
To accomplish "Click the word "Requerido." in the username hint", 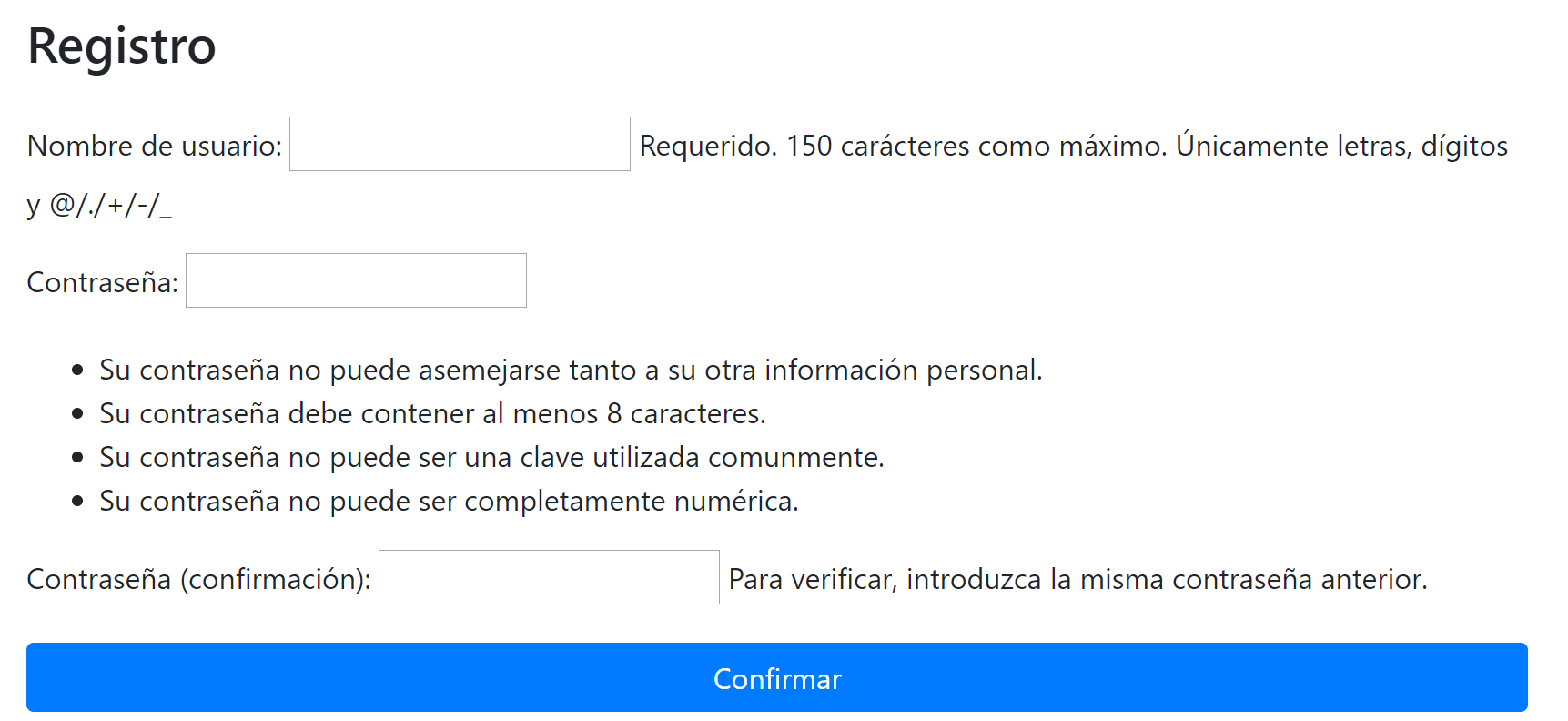I will point(709,146).
